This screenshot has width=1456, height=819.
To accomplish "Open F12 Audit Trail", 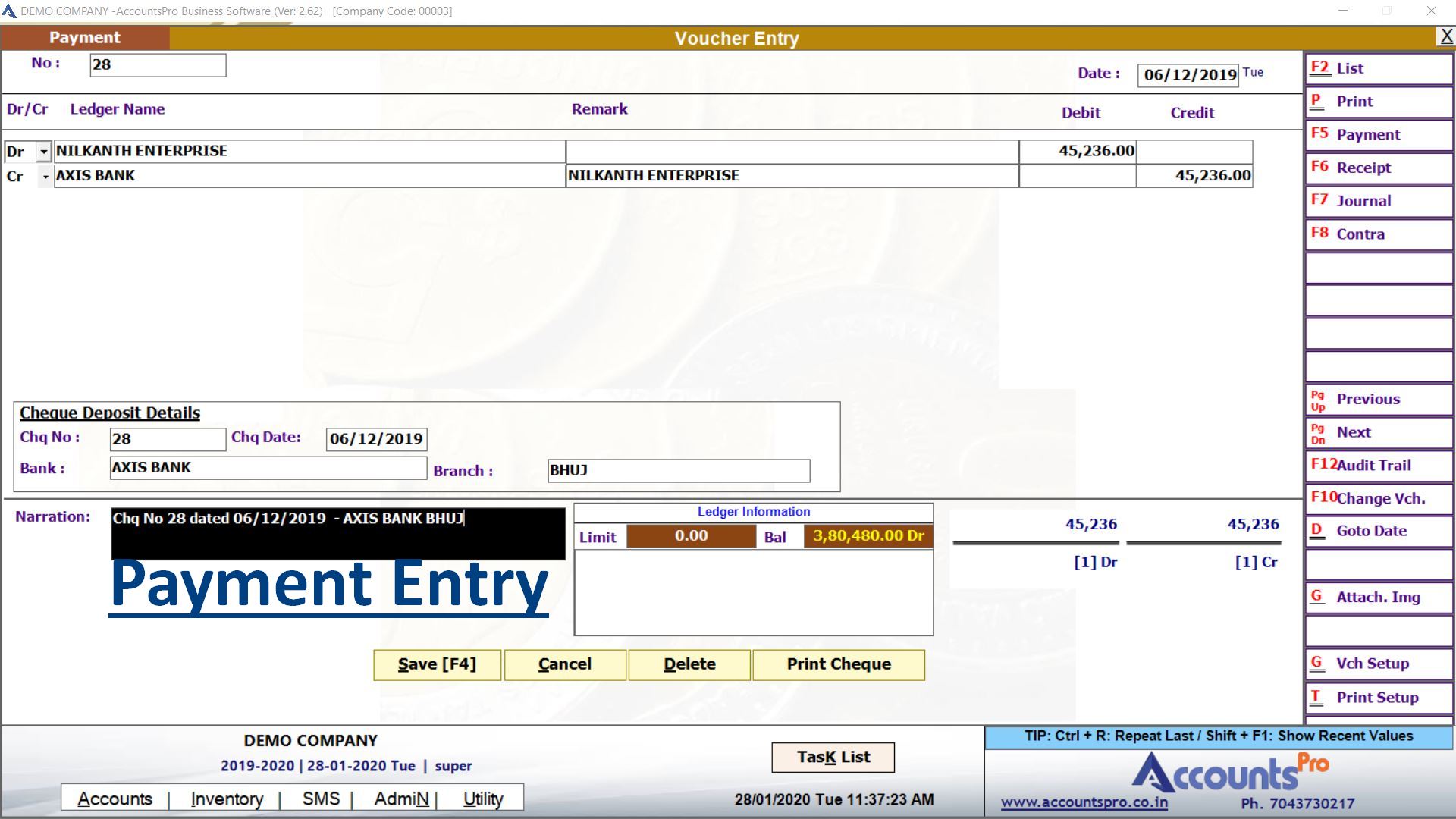I will coord(1378,466).
